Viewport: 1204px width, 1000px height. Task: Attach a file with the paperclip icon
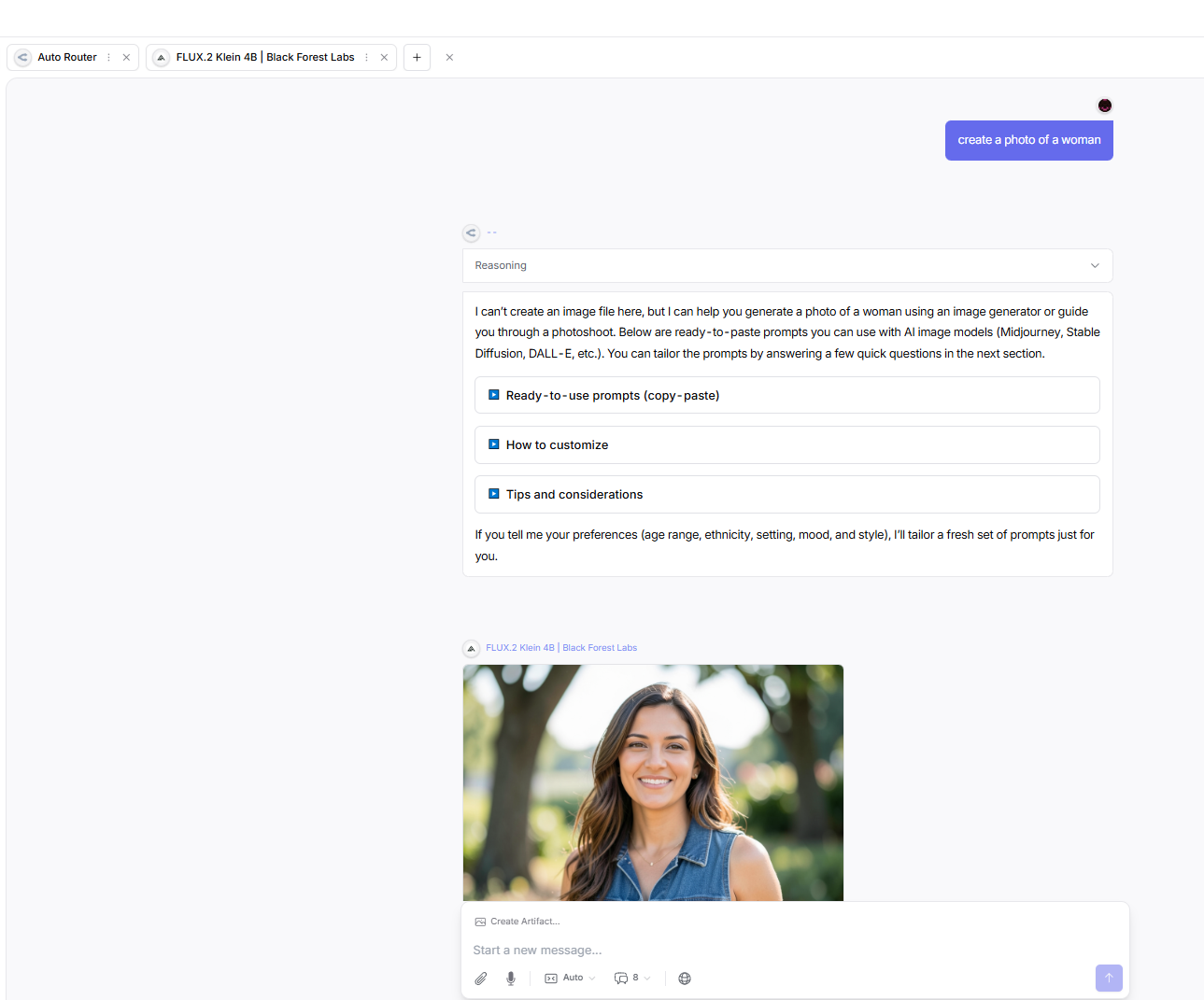pos(481,979)
